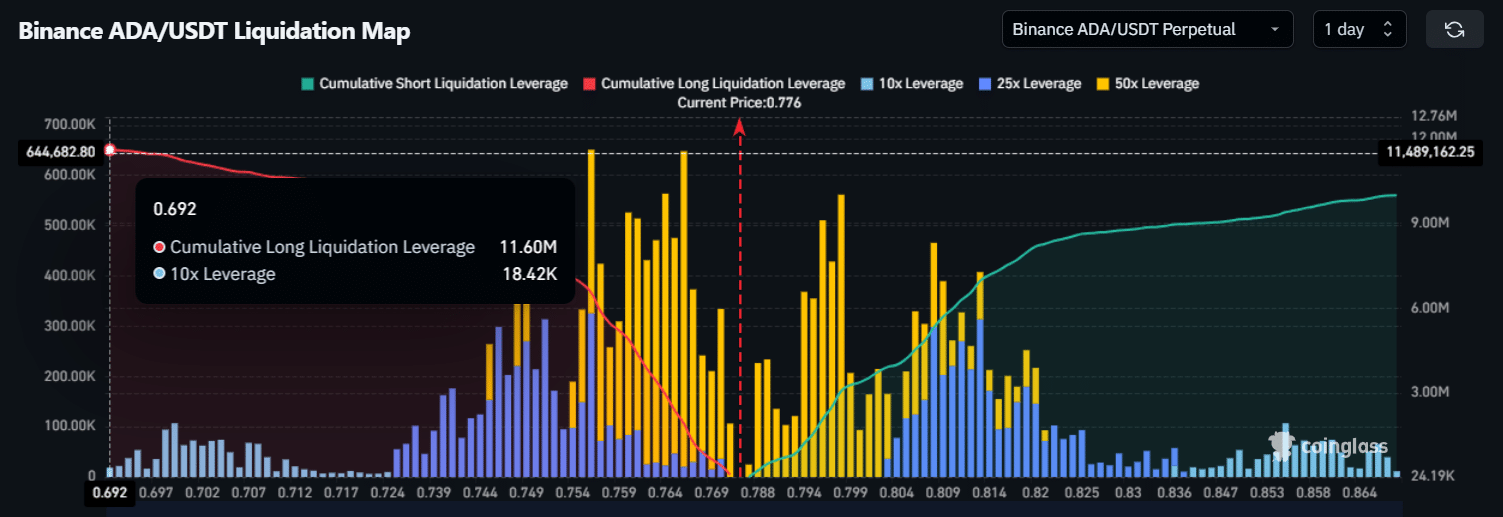Click the light-blue dot beside tooltip 10x Leverage
1503x517 pixels.
coord(159,274)
